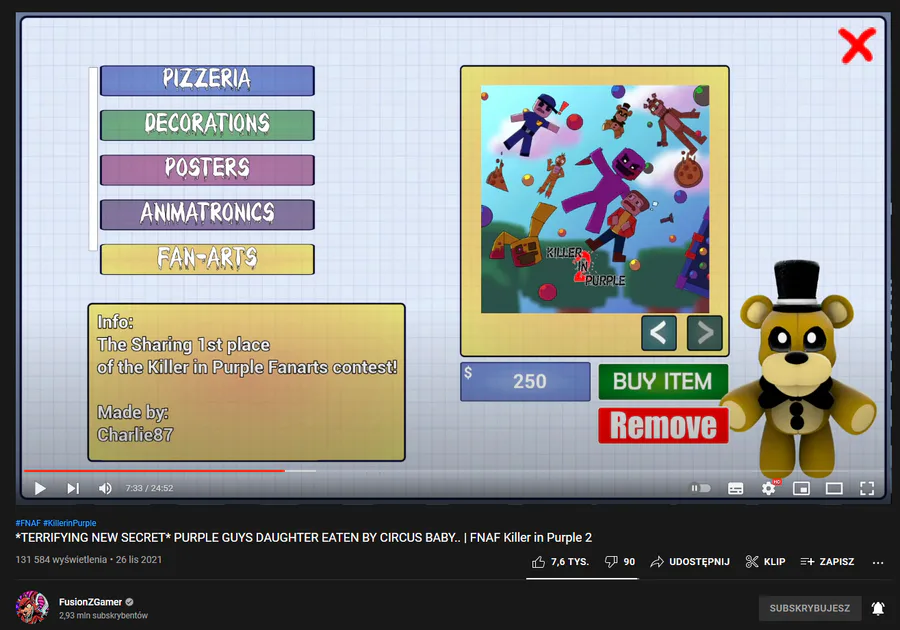Click the 250 price field
This screenshot has height=630, width=900.
(525, 382)
